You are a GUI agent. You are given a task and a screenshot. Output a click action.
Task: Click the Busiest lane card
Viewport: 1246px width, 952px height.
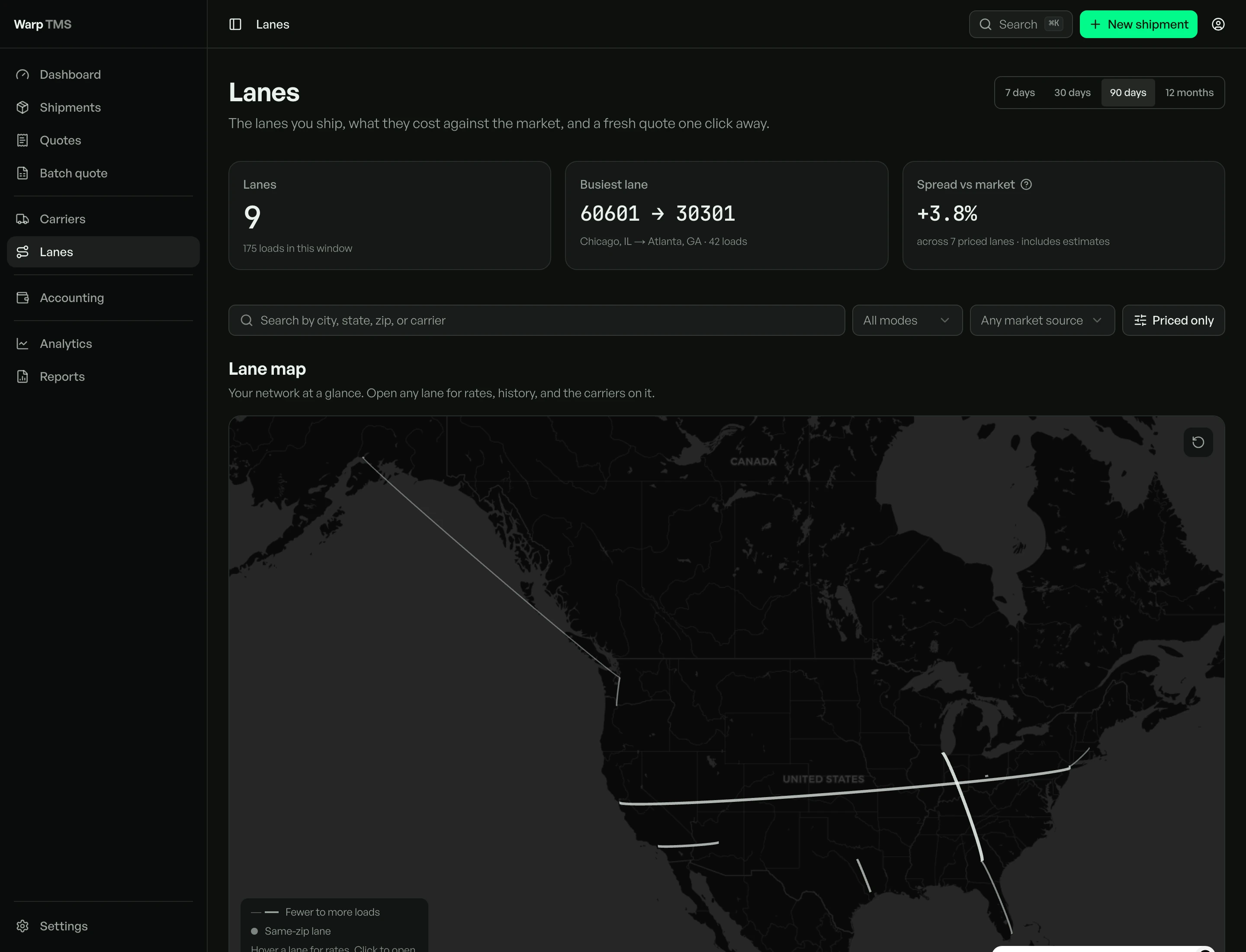coord(726,215)
